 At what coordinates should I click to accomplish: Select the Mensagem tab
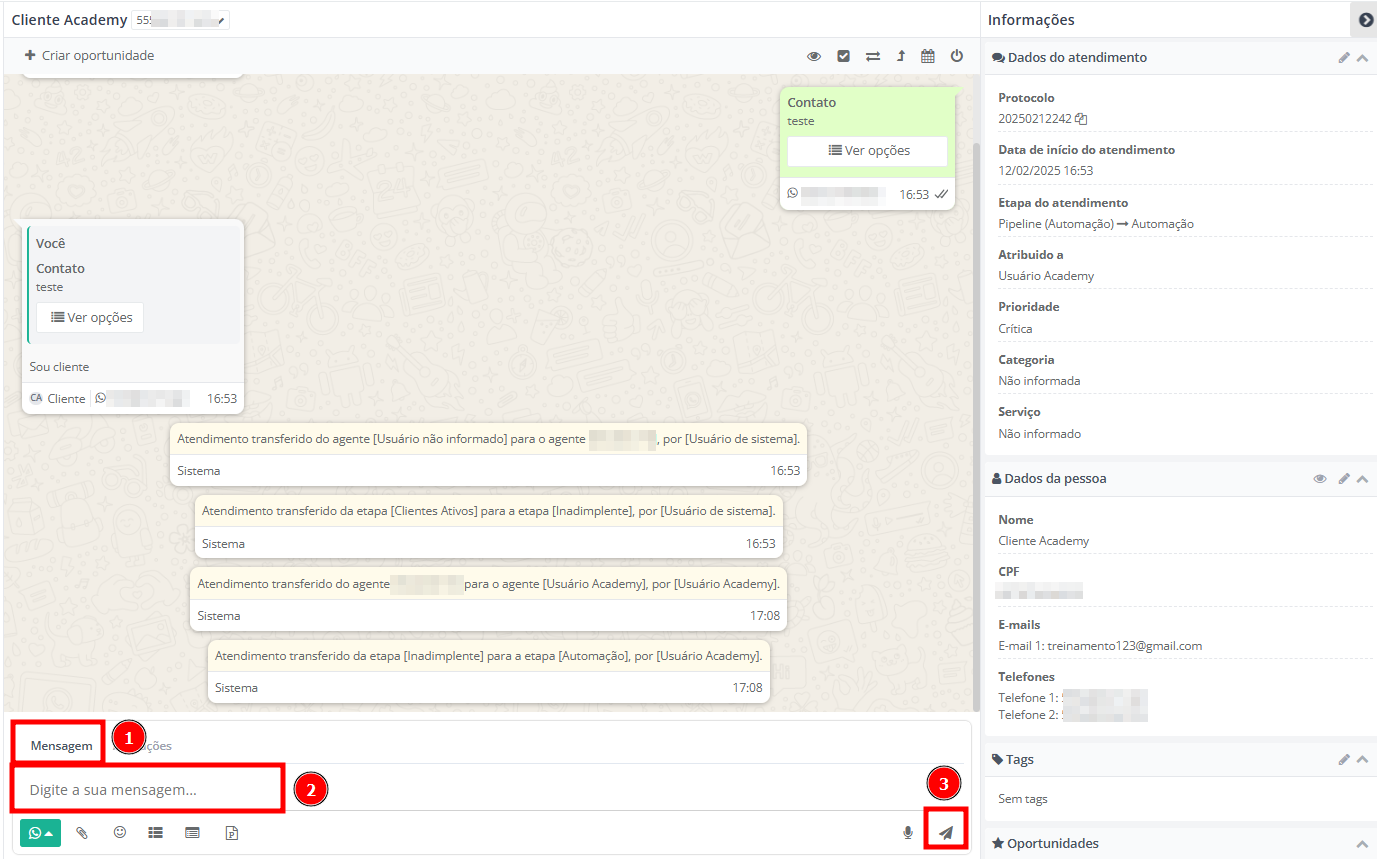(x=61, y=745)
